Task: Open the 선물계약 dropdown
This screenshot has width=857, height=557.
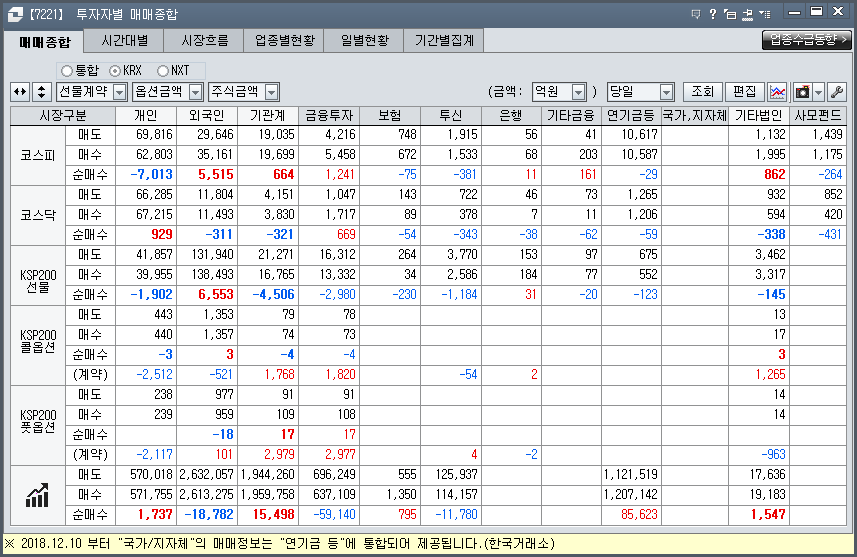Action: click(92, 92)
